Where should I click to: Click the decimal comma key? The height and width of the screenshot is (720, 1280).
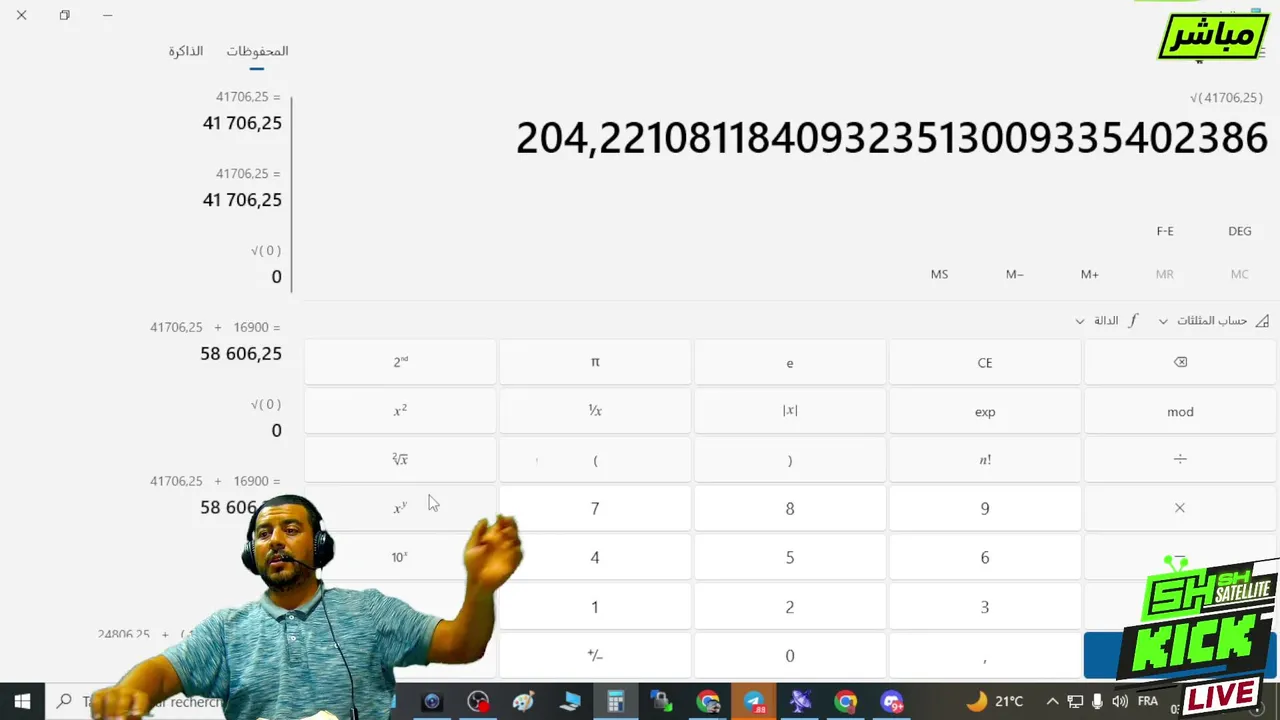[x=985, y=655]
